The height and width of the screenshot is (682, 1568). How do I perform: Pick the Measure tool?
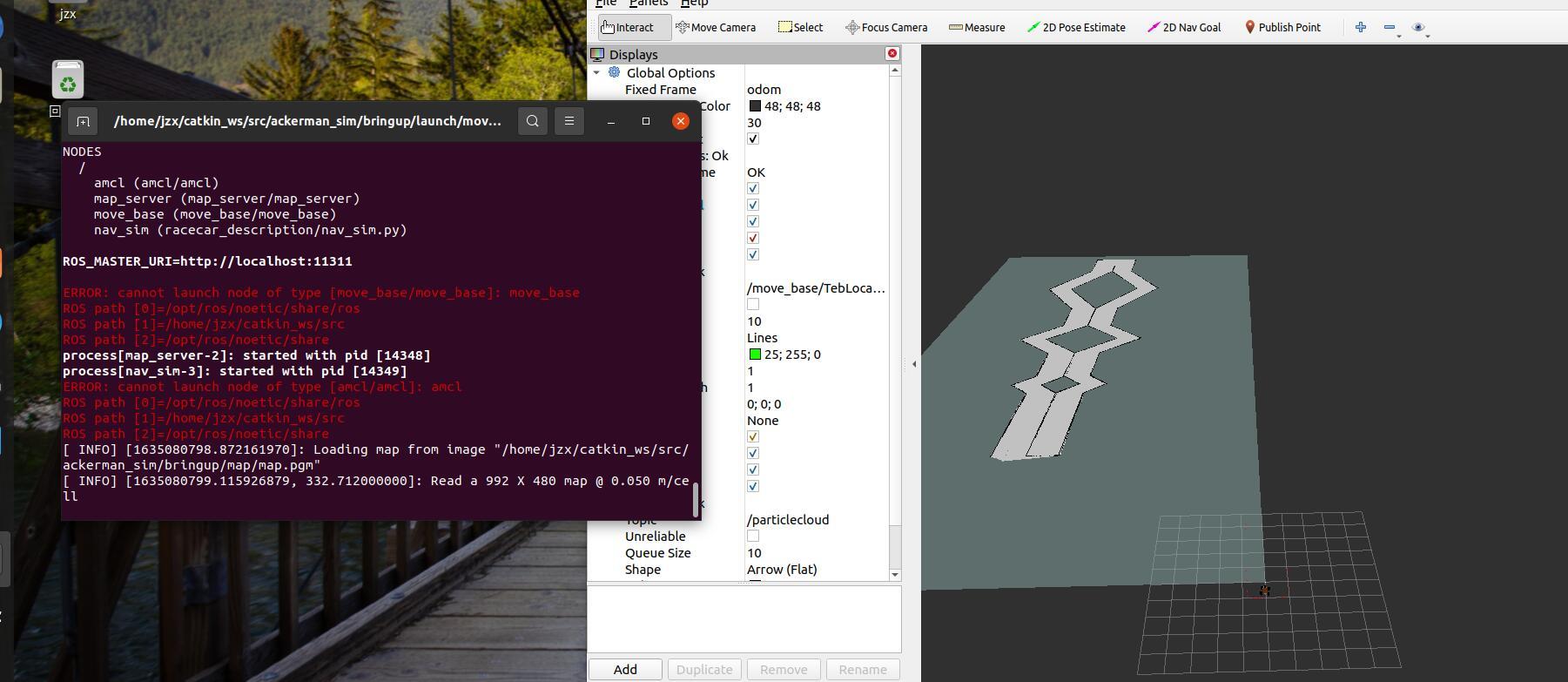(x=977, y=27)
